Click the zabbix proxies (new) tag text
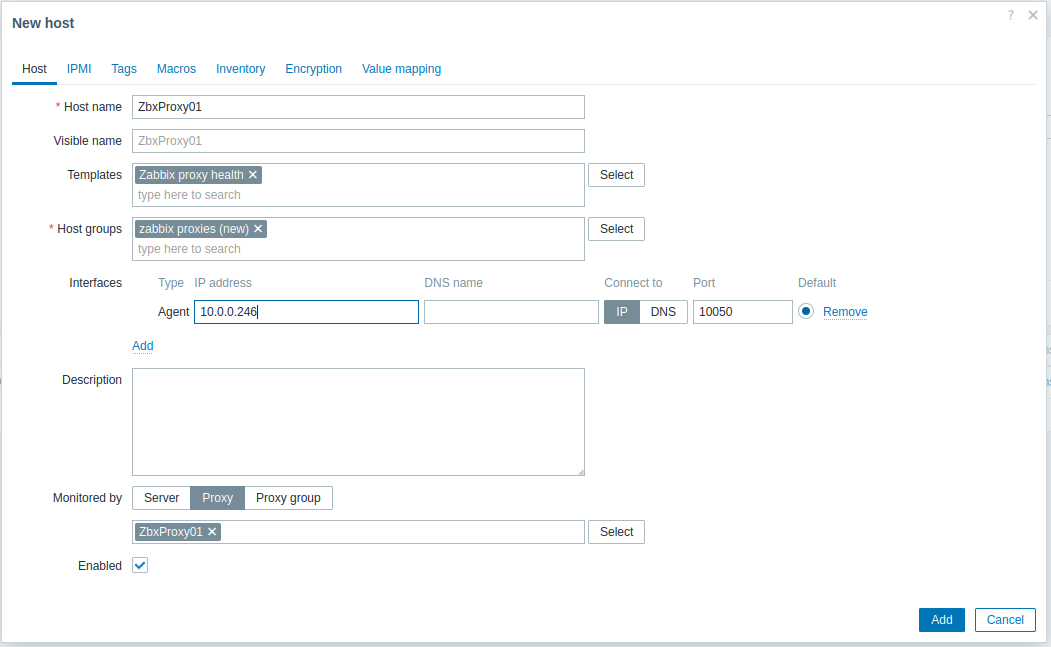This screenshot has width=1051, height=647. 194,229
